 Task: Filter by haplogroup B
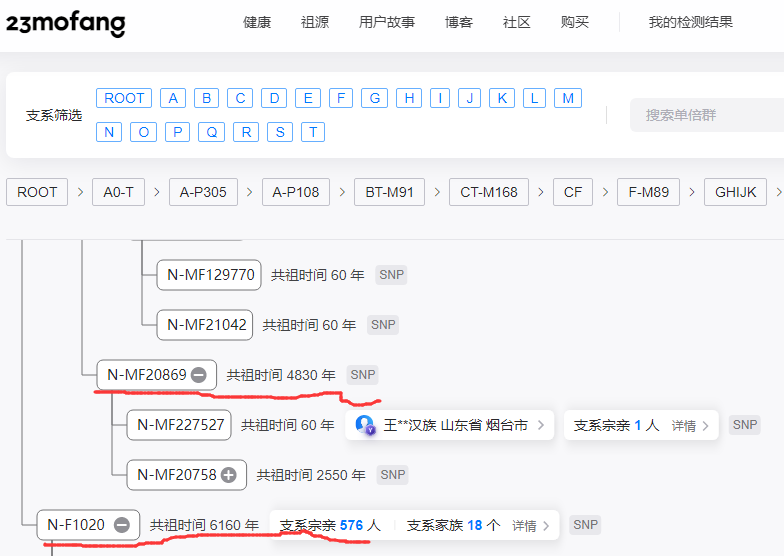[206, 98]
